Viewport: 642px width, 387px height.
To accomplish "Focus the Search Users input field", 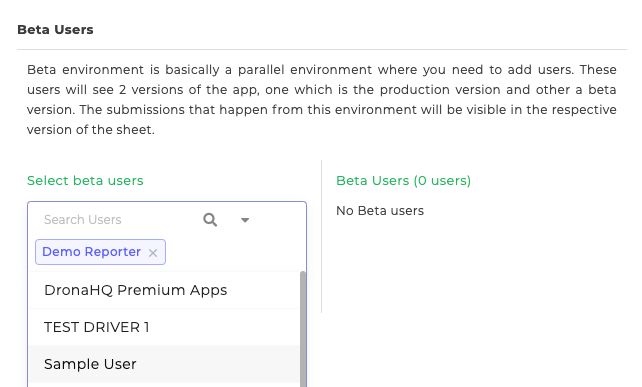I will click(119, 220).
